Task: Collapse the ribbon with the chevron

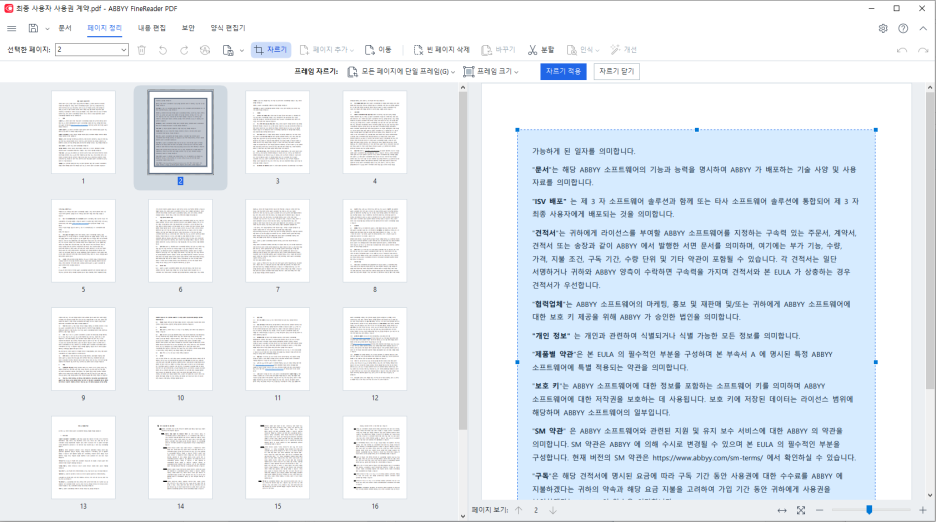Action: pos(923,28)
